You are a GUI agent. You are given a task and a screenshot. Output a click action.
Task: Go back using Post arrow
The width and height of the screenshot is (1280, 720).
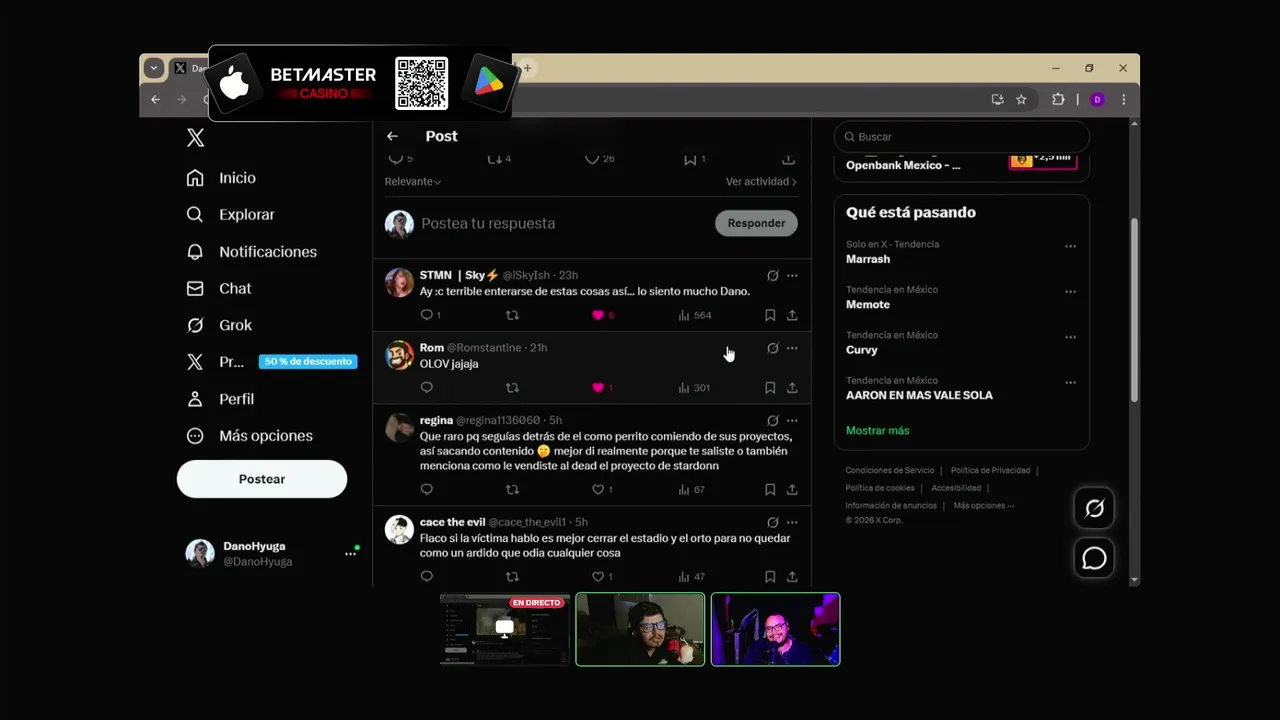point(392,136)
